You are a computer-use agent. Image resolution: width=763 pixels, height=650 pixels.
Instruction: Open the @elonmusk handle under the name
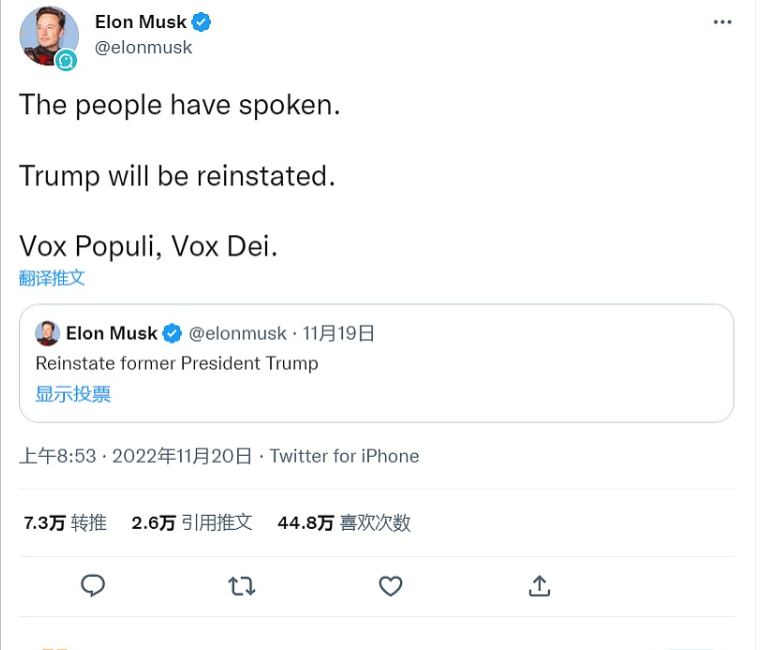(x=144, y=48)
